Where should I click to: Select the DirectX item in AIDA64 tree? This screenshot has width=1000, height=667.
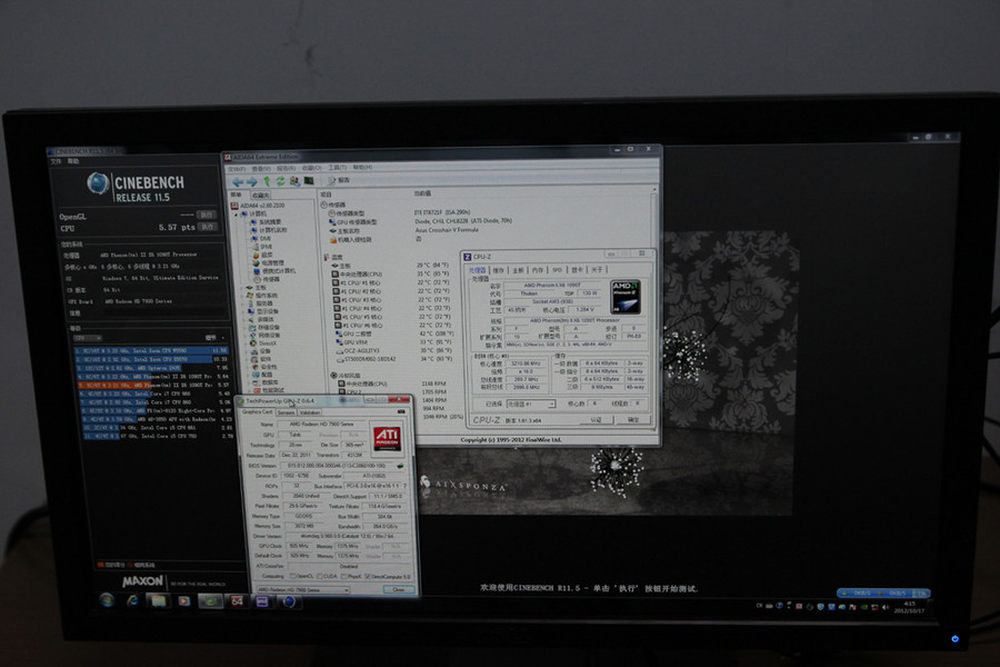261,343
